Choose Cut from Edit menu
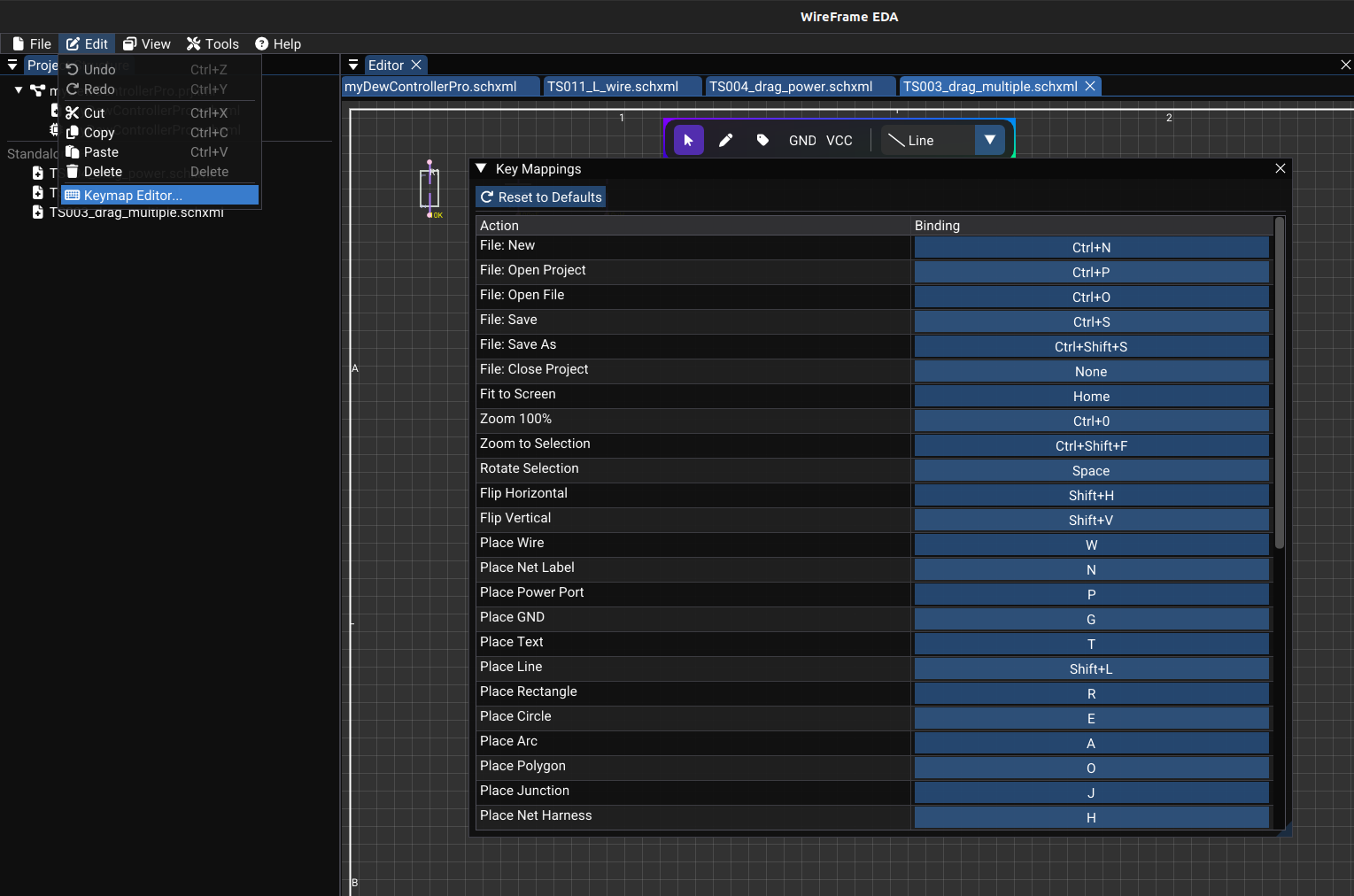The width and height of the screenshot is (1354, 896). click(159, 112)
